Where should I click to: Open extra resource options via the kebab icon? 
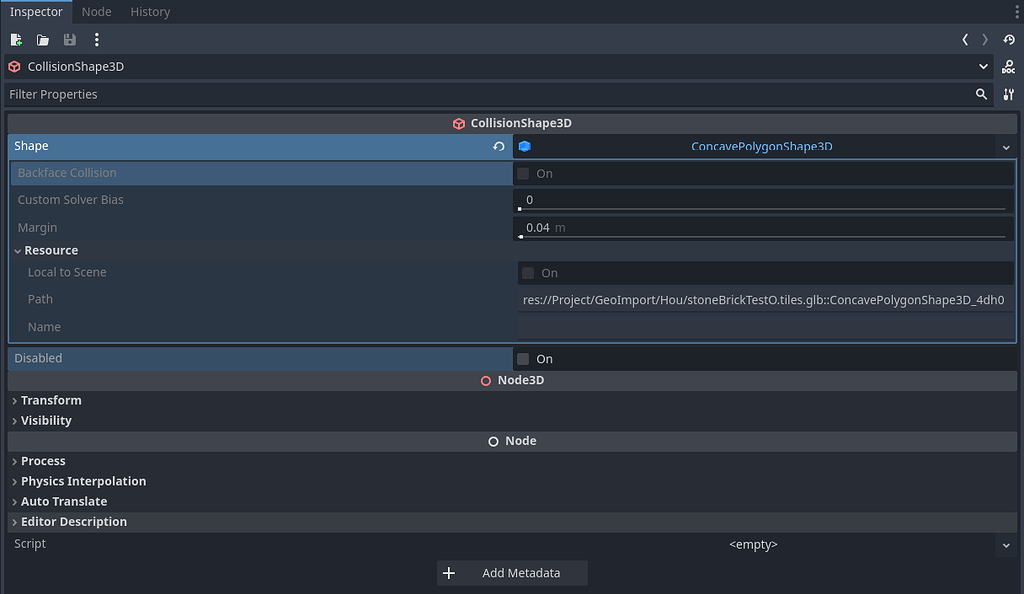pos(96,39)
